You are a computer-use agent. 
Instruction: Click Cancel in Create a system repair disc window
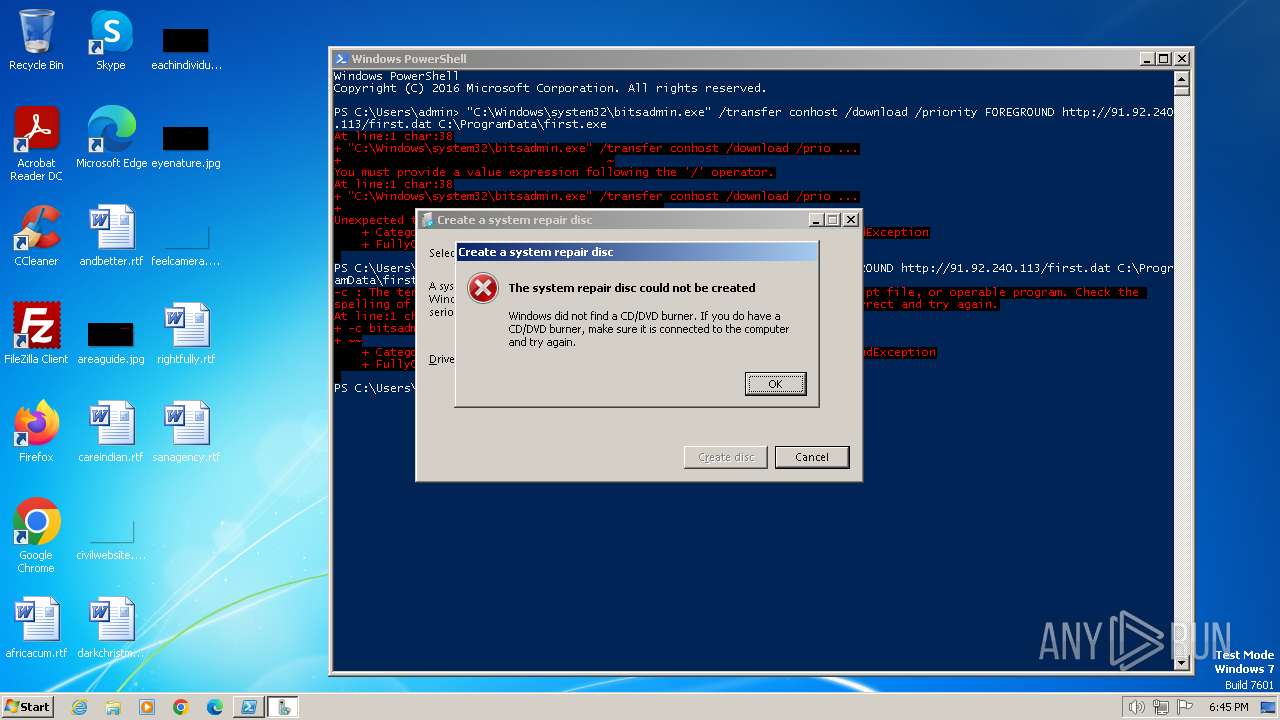click(x=812, y=457)
